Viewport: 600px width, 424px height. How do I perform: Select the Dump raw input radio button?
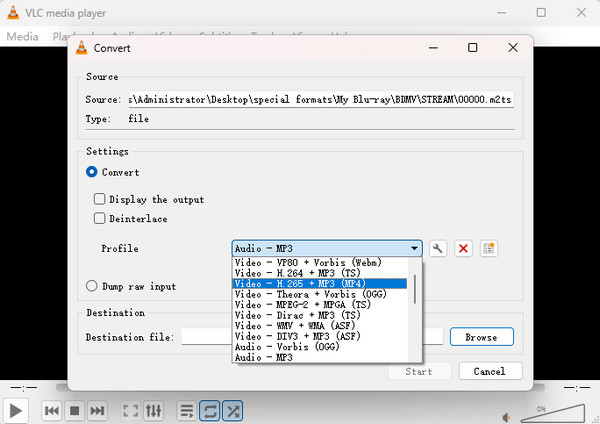pyautogui.click(x=91, y=286)
